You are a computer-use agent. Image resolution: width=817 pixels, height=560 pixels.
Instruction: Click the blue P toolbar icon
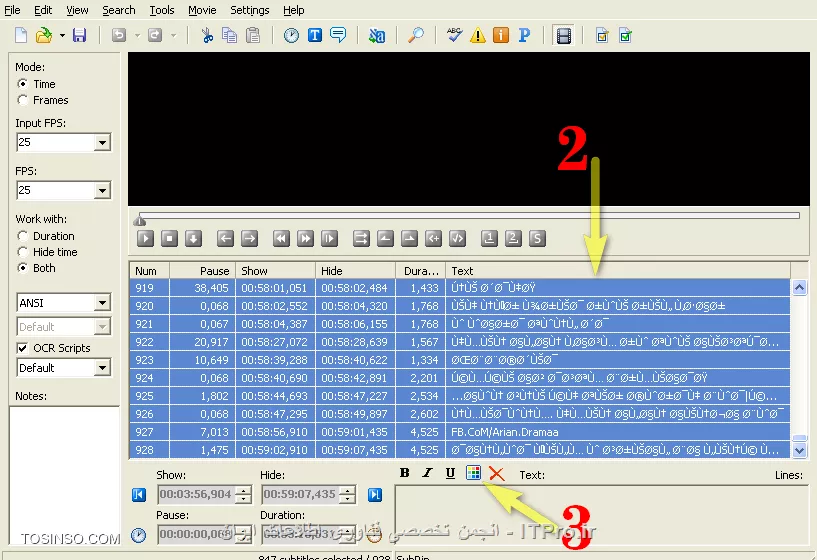tap(524, 35)
